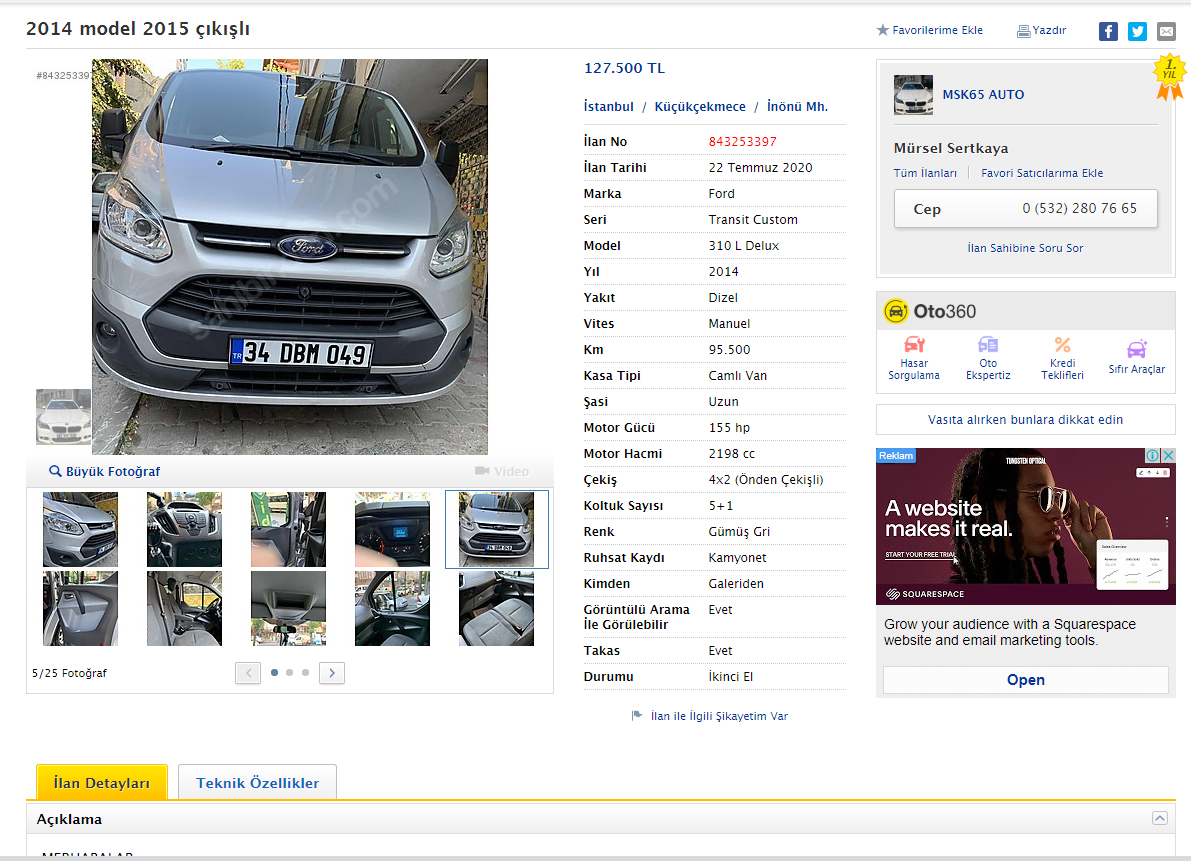1191x861 pixels.
Task: Share listing on Twitter
Action: click(x=1137, y=31)
